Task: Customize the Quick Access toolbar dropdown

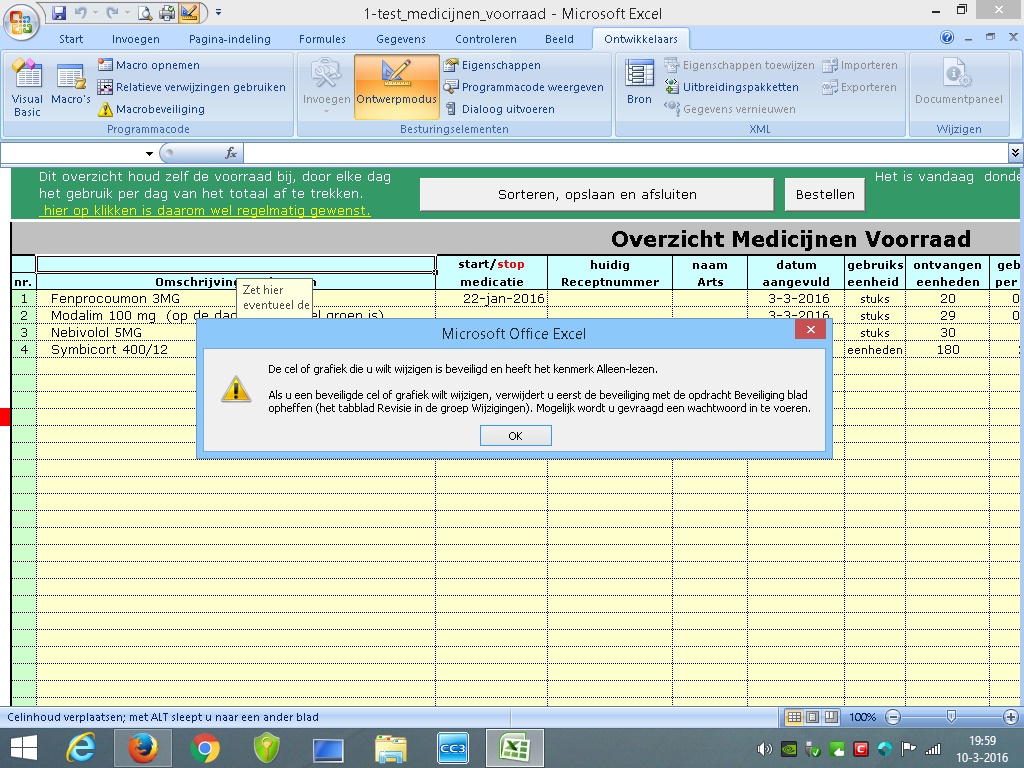Action: [x=218, y=12]
